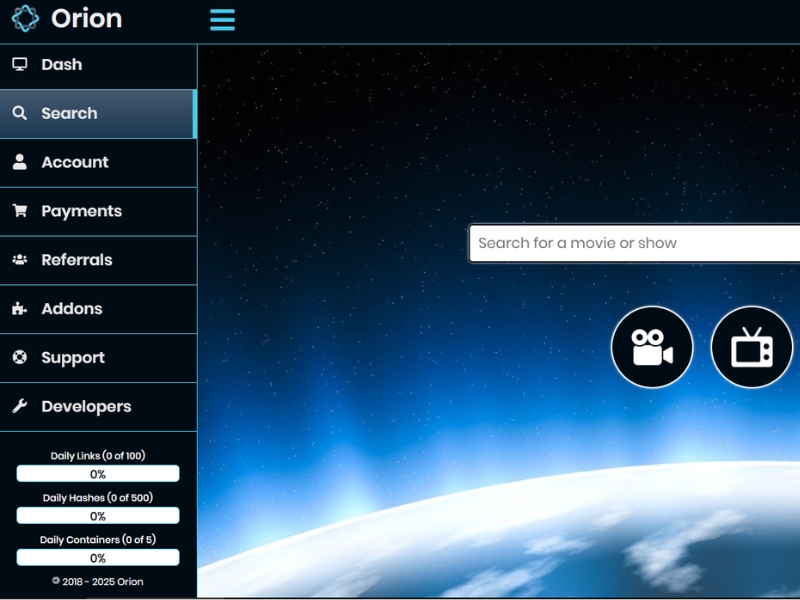
Task: Click the Referrals people group icon
Action: 19,260
